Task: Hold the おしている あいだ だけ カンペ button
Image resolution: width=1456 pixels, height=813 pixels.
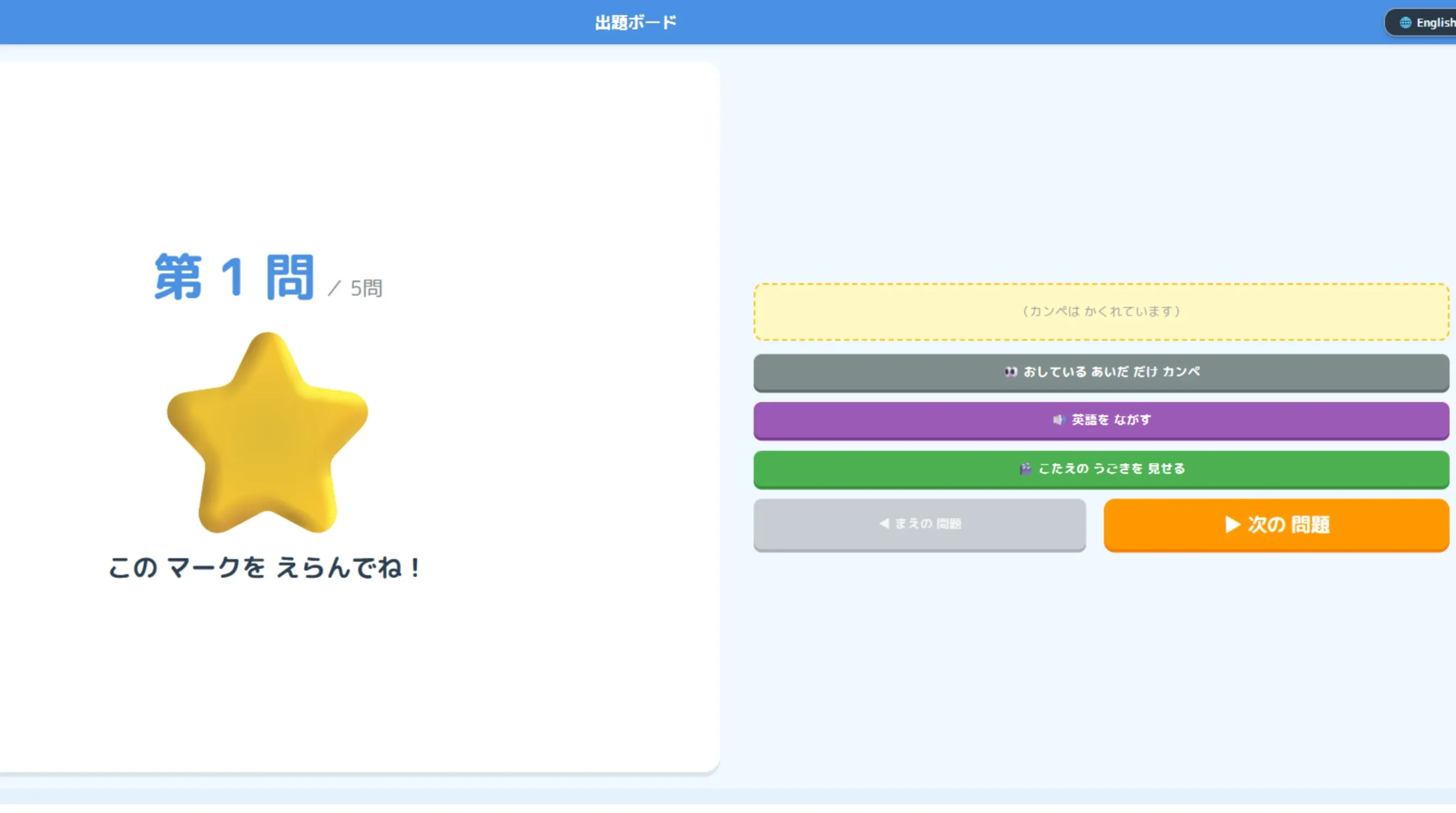Action: click(x=1101, y=373)
